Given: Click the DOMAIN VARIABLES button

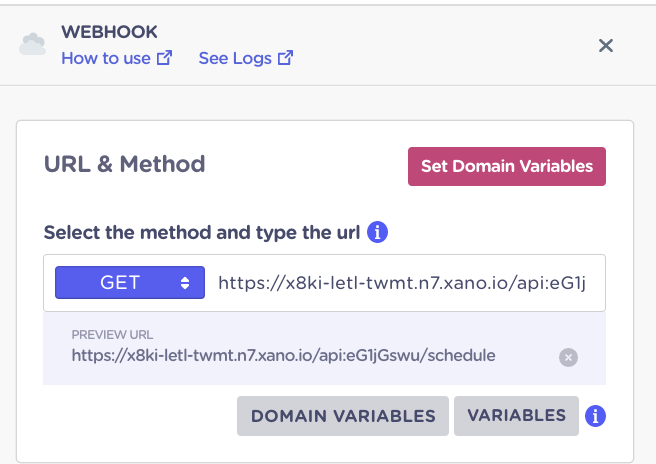Looking at the screenshot, I should click(343, 416).
